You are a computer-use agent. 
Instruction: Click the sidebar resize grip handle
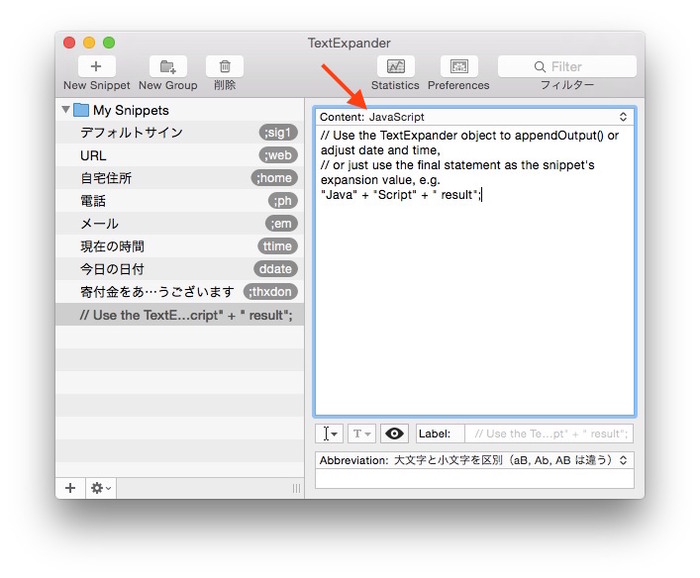[296, 488]
